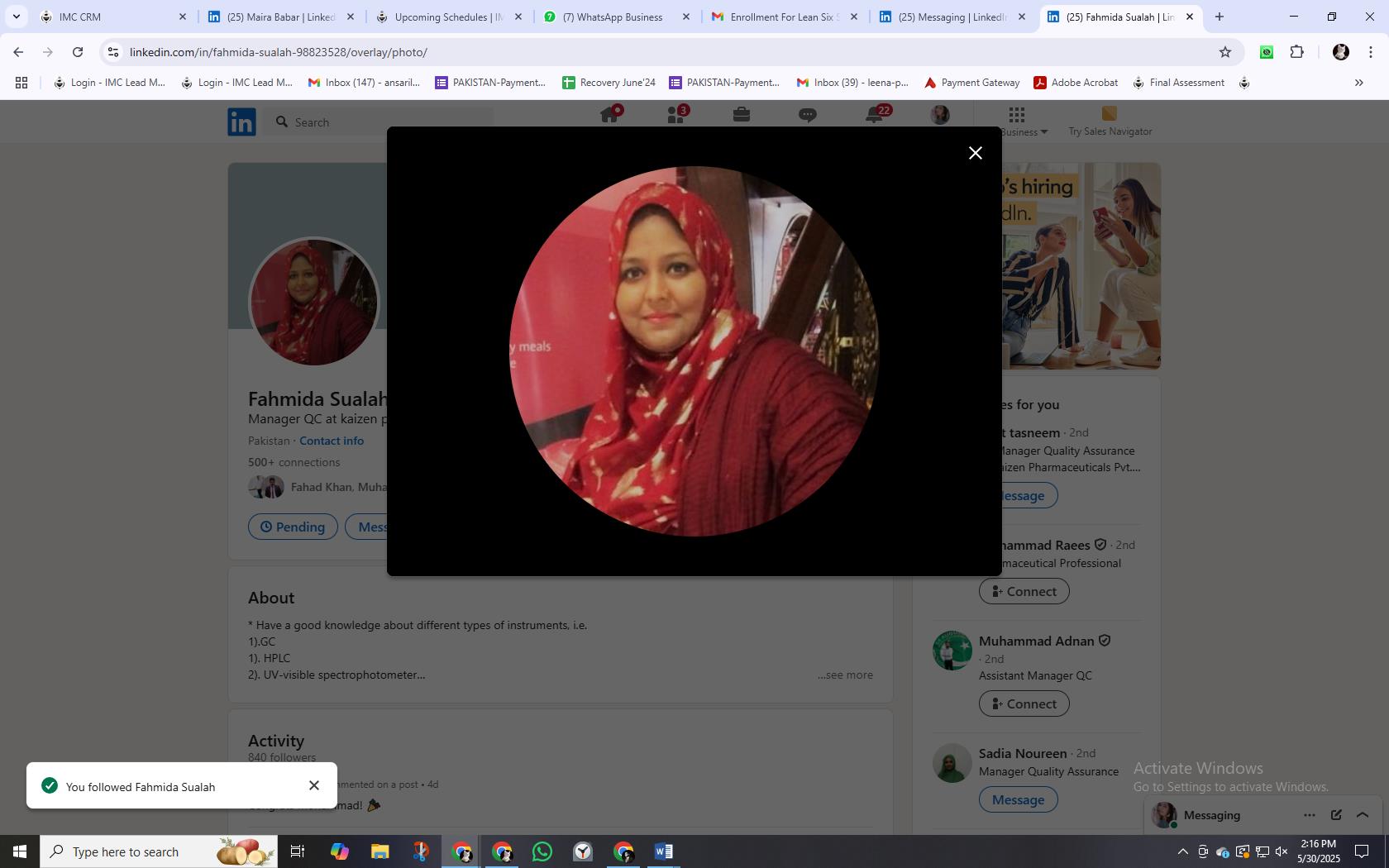Show more bookmarks chevron

(x=1358, y=83)
